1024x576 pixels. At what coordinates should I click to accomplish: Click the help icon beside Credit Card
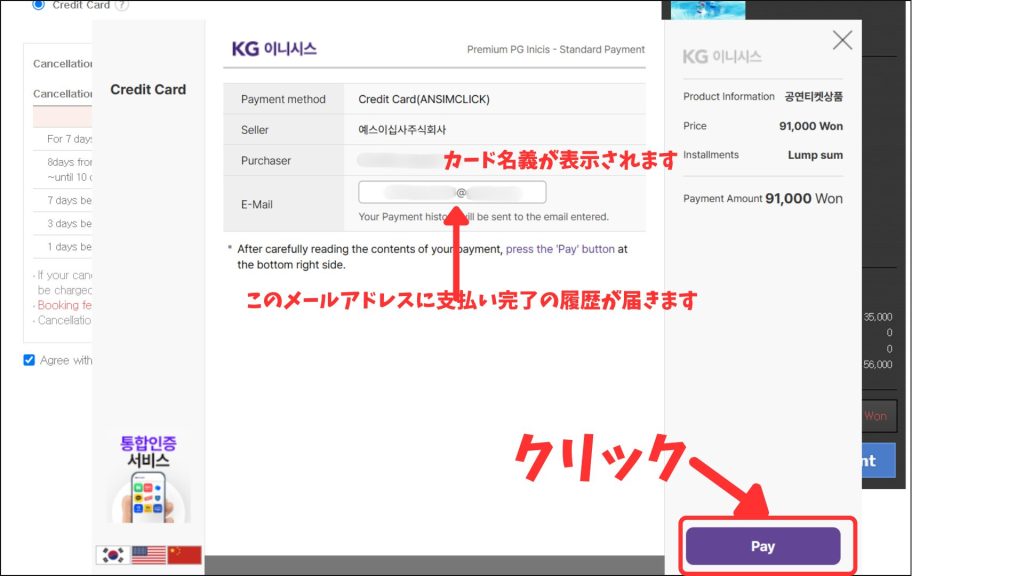click(122, 5)
